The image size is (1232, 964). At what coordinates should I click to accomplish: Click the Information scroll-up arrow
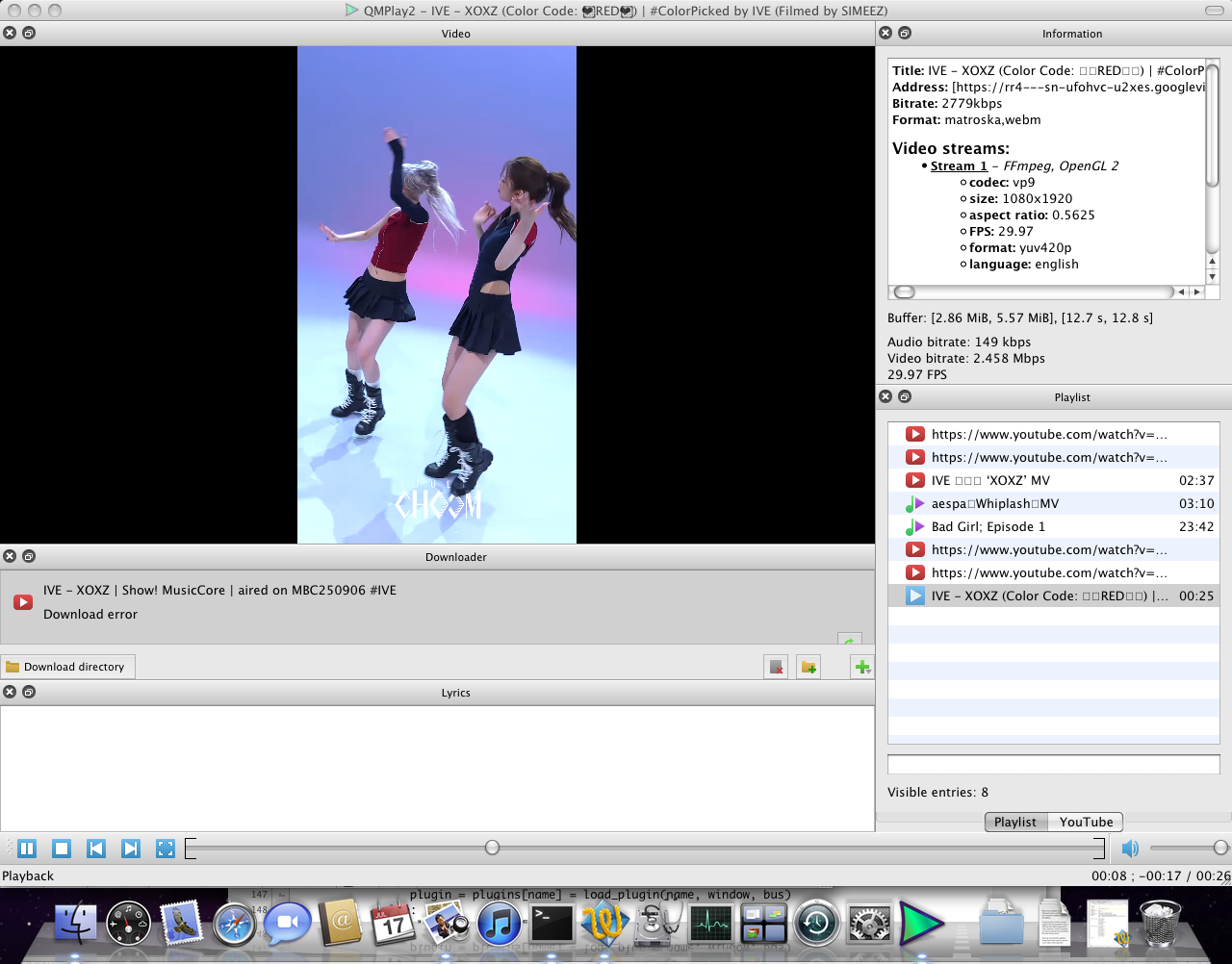(1213, 263)
